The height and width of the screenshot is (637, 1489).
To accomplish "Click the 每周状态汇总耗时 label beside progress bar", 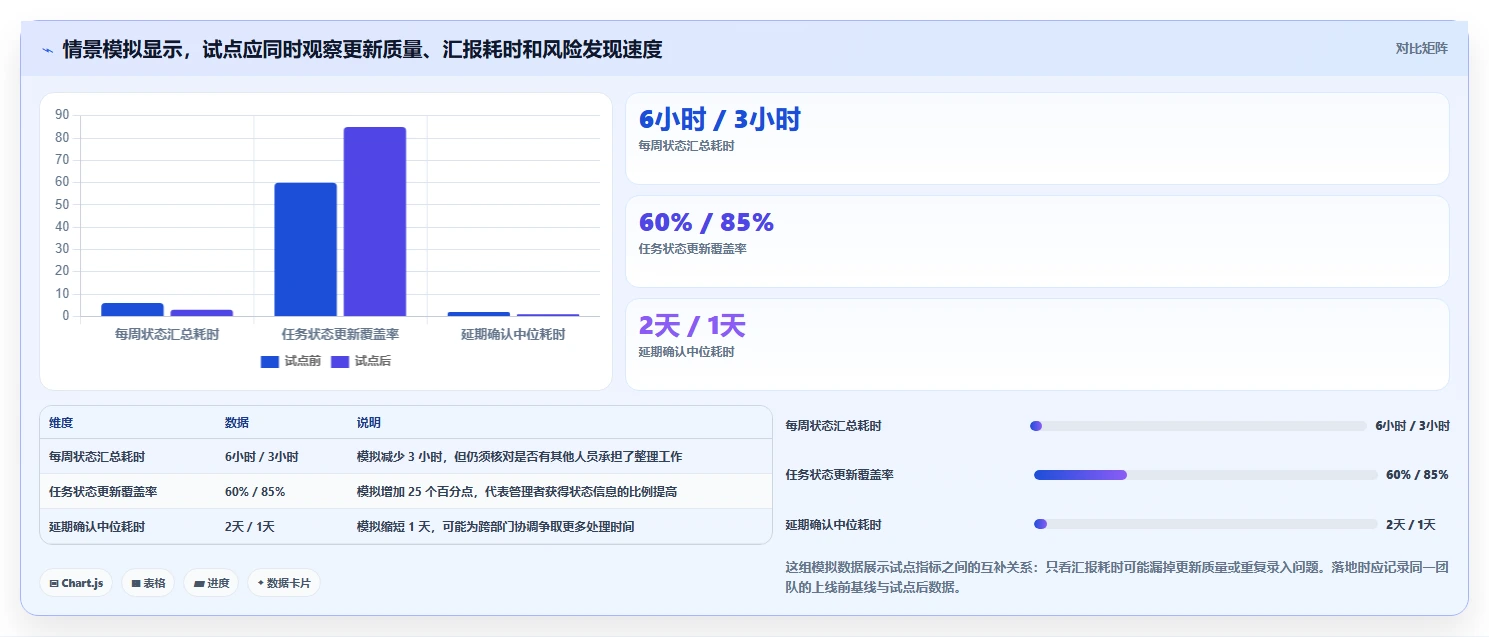I will coord(834,426).
